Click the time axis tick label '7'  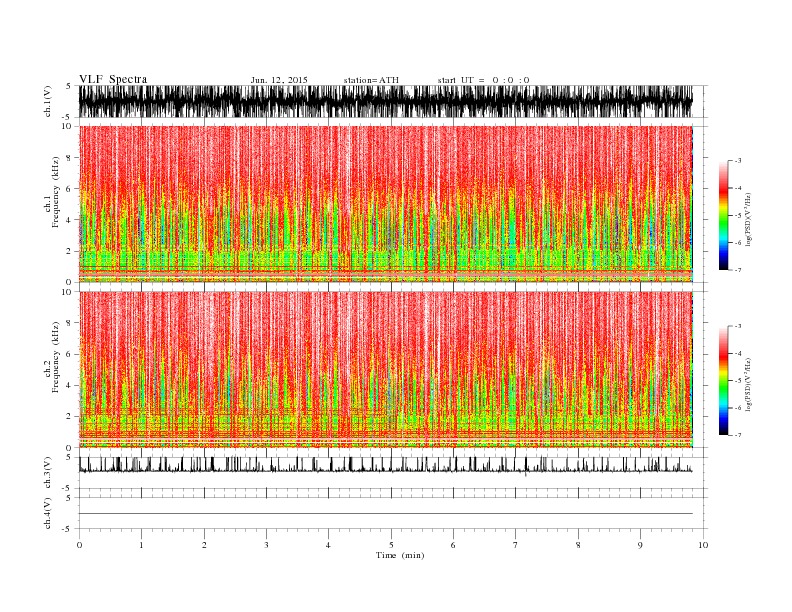tap(515, 545)
